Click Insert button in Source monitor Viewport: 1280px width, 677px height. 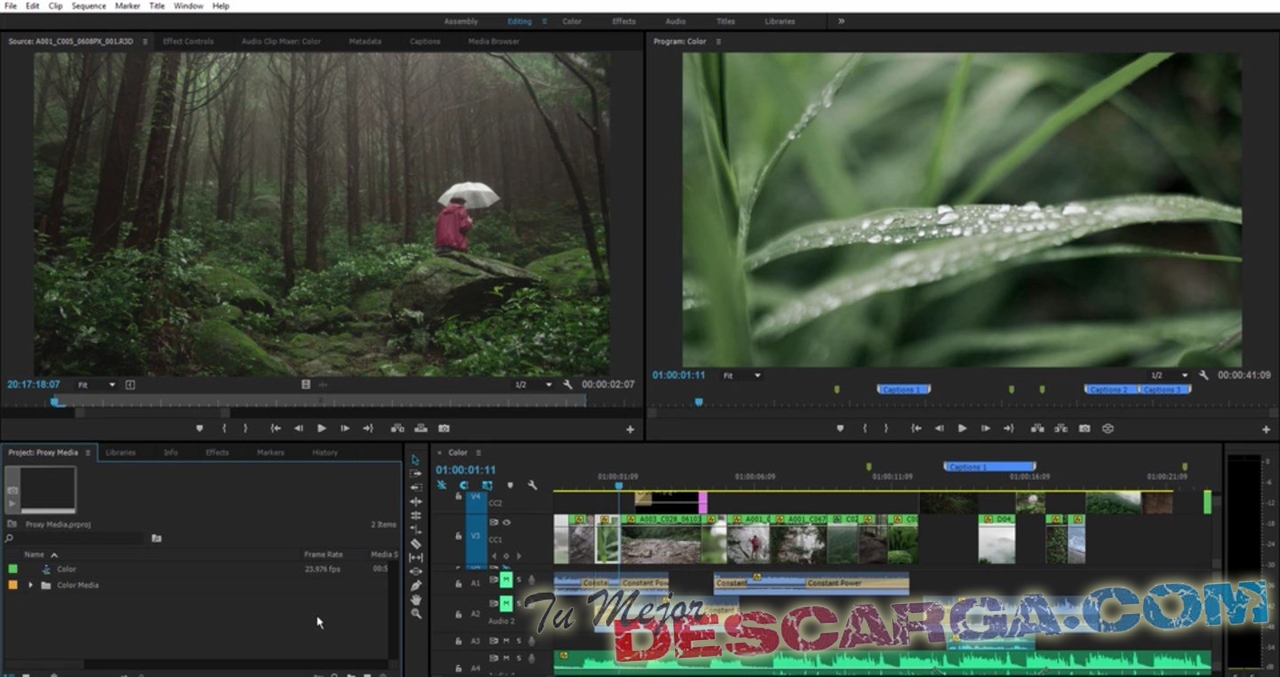tap(397, 428)
